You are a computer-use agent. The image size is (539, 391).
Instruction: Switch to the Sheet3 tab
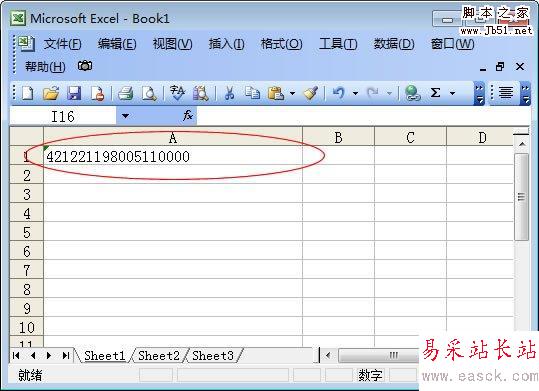pos(213,356)
